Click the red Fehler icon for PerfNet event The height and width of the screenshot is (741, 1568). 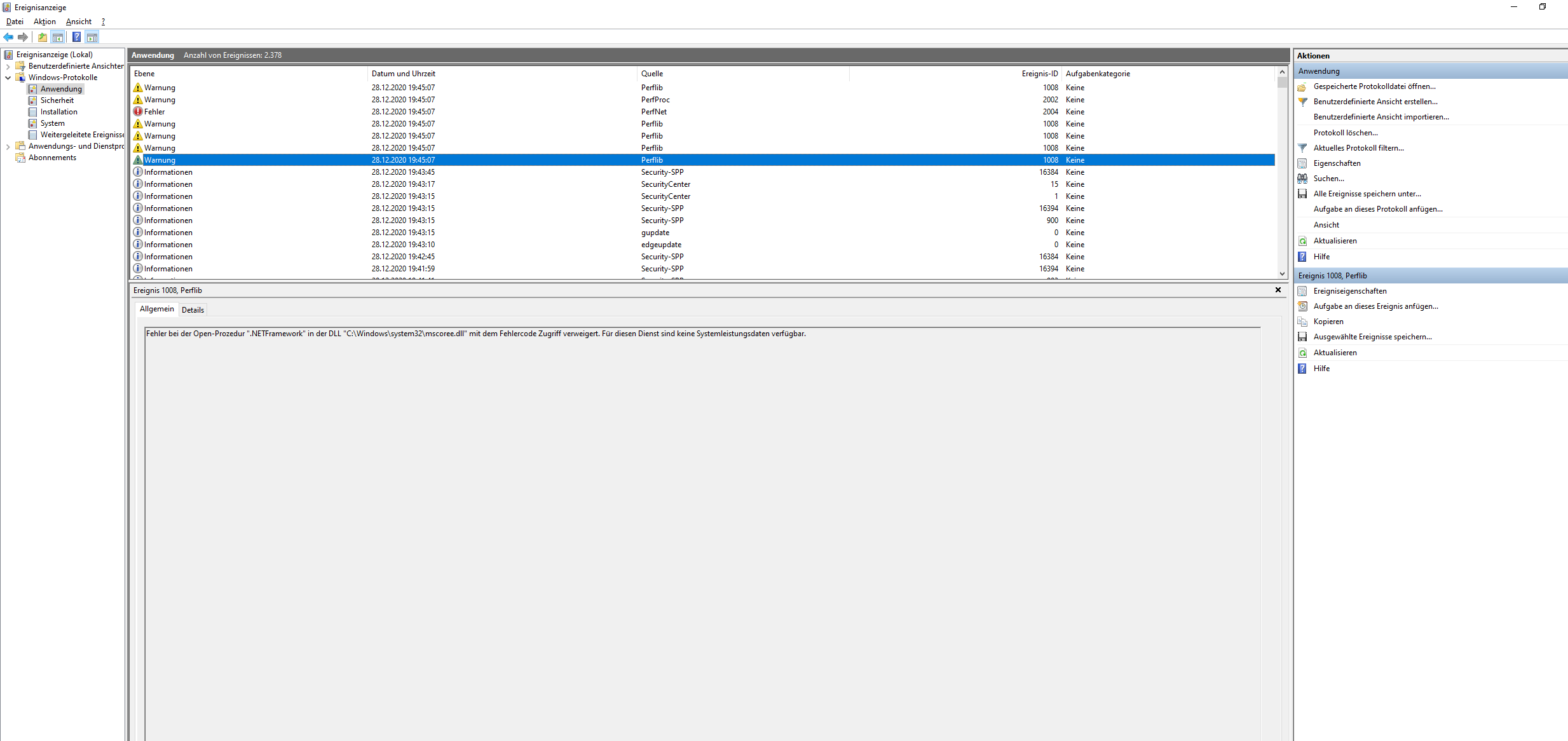click(x=138, y=112)
